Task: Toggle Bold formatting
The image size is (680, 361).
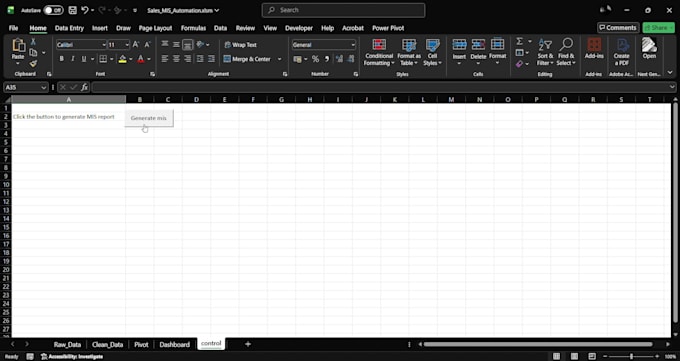Action: [62, 59]
